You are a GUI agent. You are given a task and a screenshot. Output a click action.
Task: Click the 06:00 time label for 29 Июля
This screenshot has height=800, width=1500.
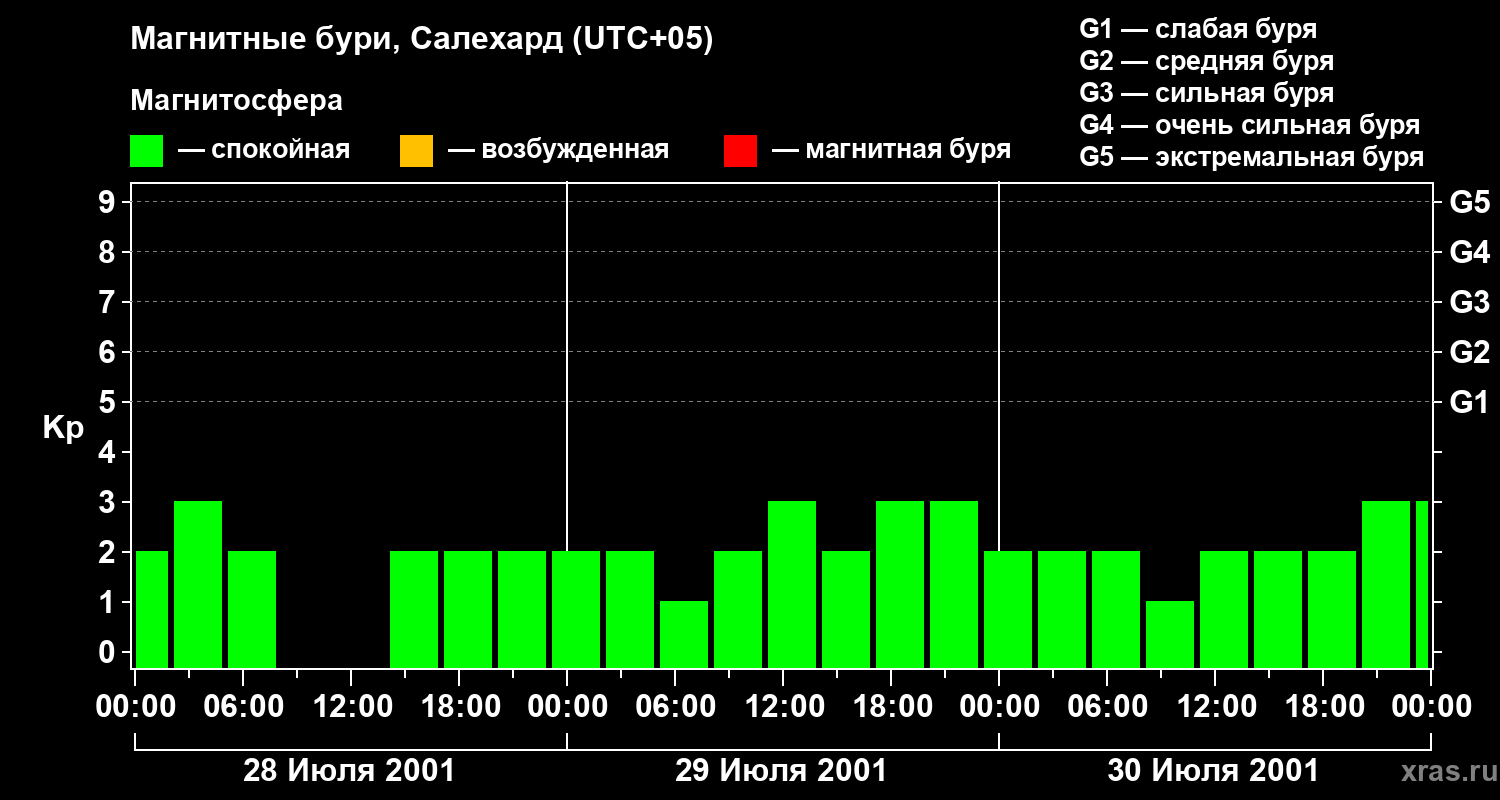(675, 707)
